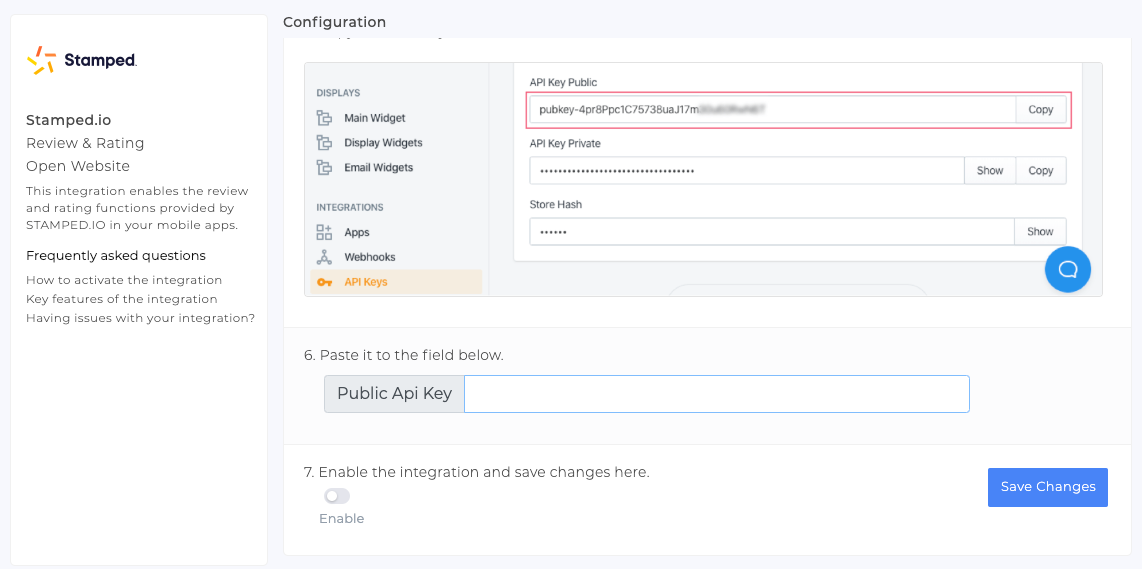Click the API Keys key icon
This screenshot has height=569, width=1142.
pos(325,282)
